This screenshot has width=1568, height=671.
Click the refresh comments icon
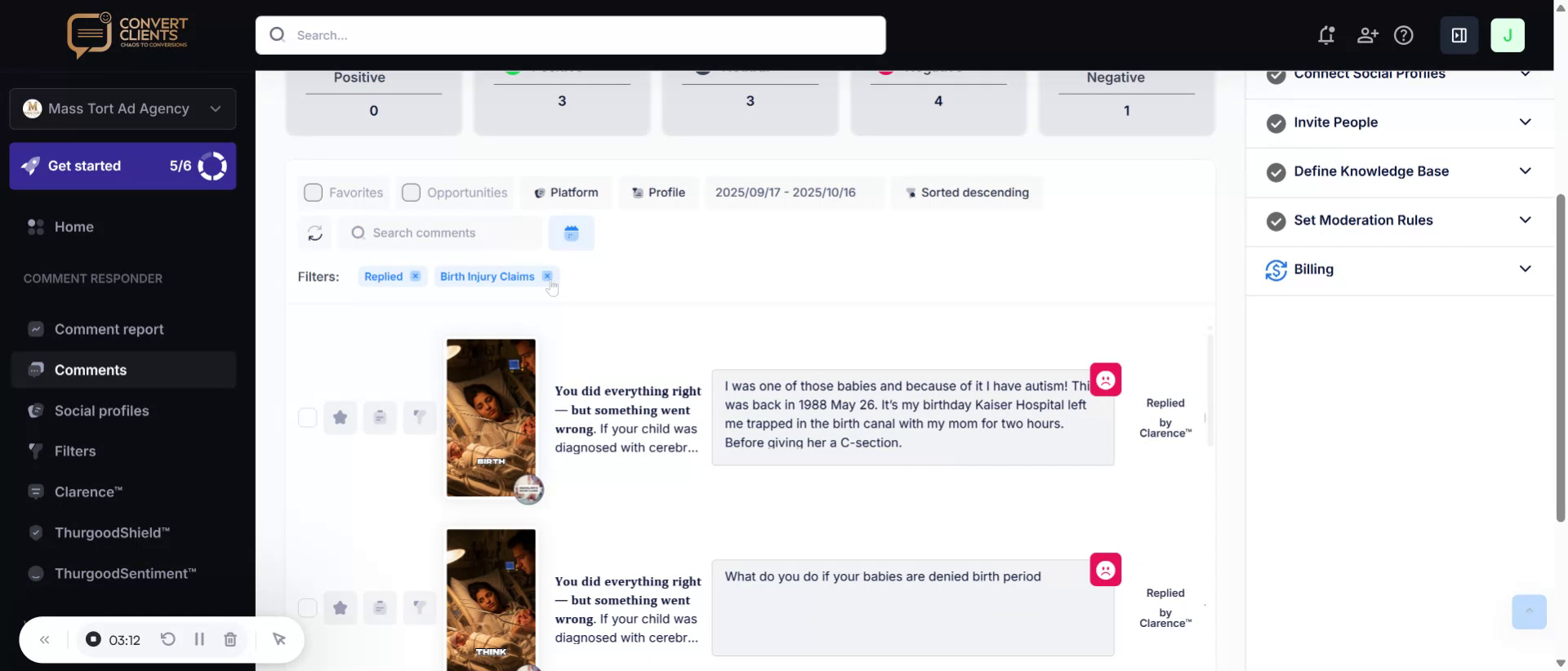click(x=314, y=233)
